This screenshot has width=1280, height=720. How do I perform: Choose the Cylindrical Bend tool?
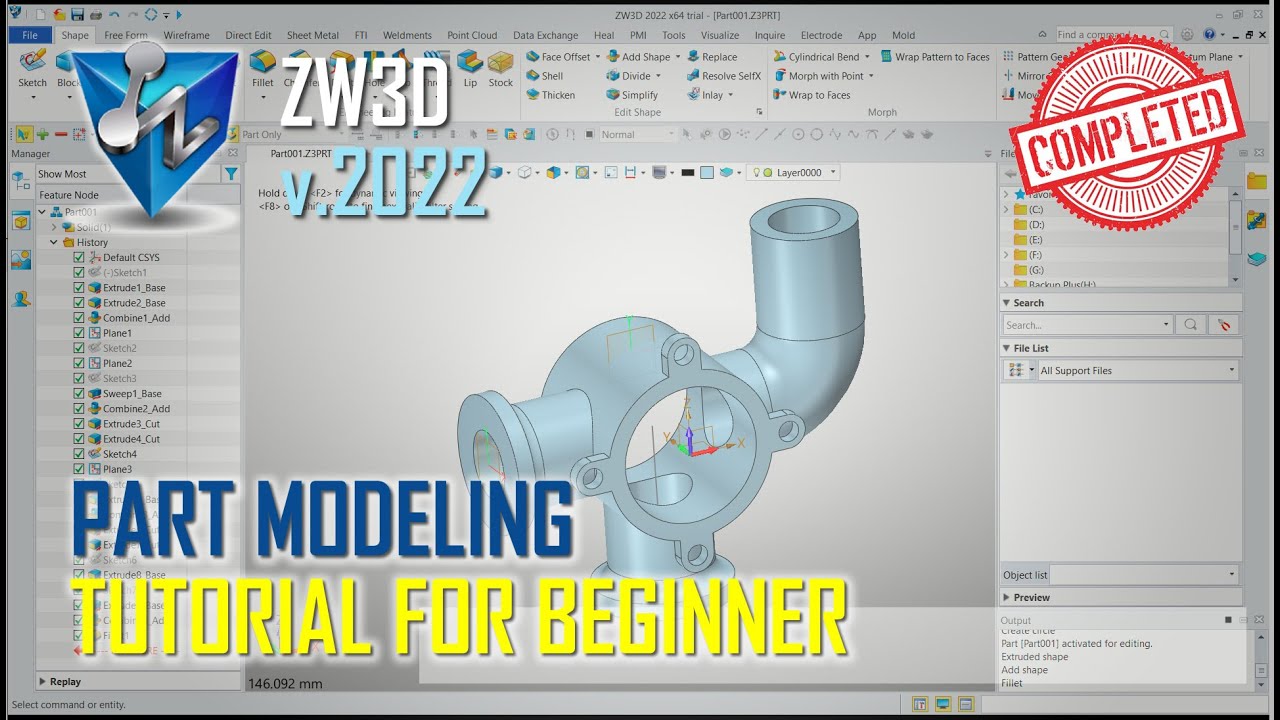815,57
